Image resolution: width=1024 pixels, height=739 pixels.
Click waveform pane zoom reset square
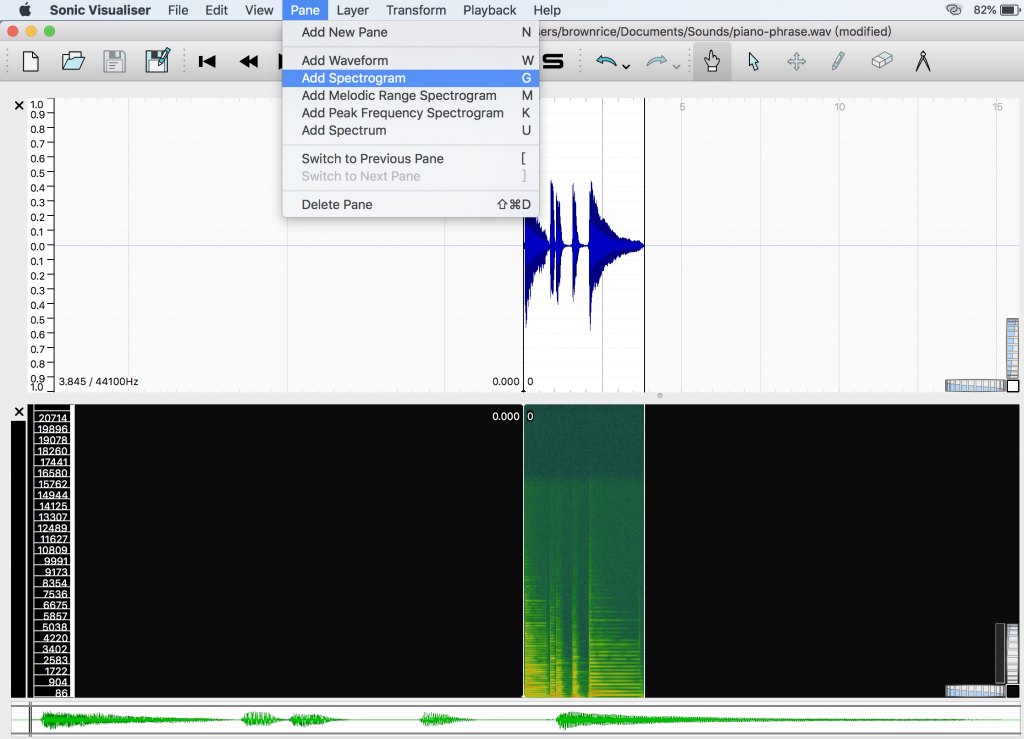tap(1013, 386)
